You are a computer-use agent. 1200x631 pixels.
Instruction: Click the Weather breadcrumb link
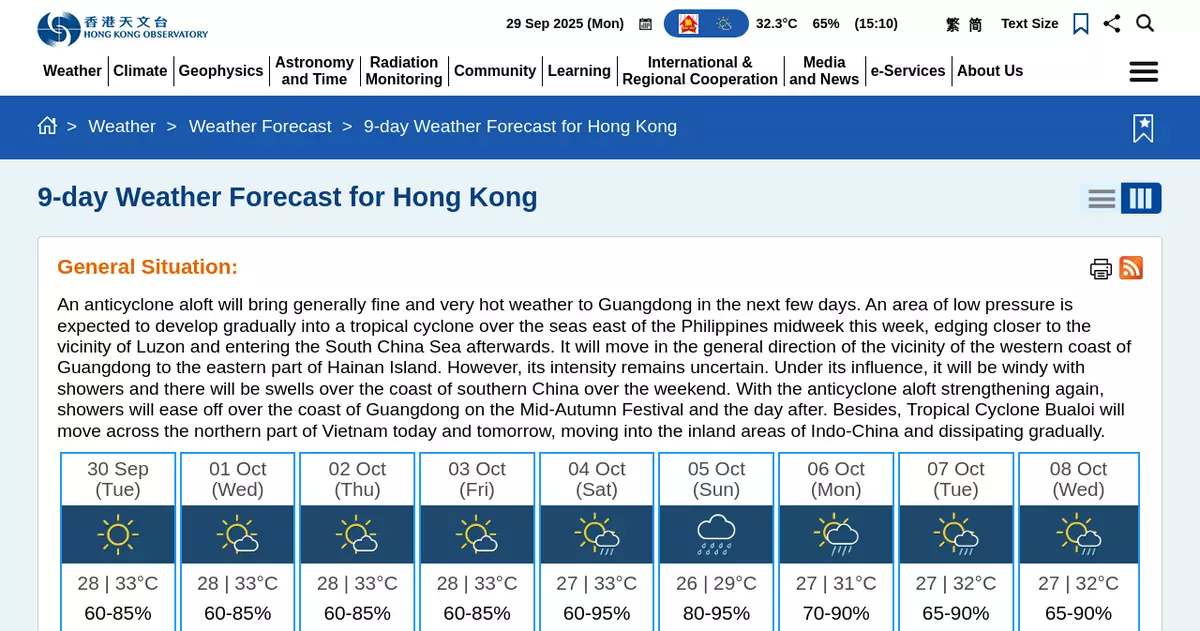click(x=122, y=127)
